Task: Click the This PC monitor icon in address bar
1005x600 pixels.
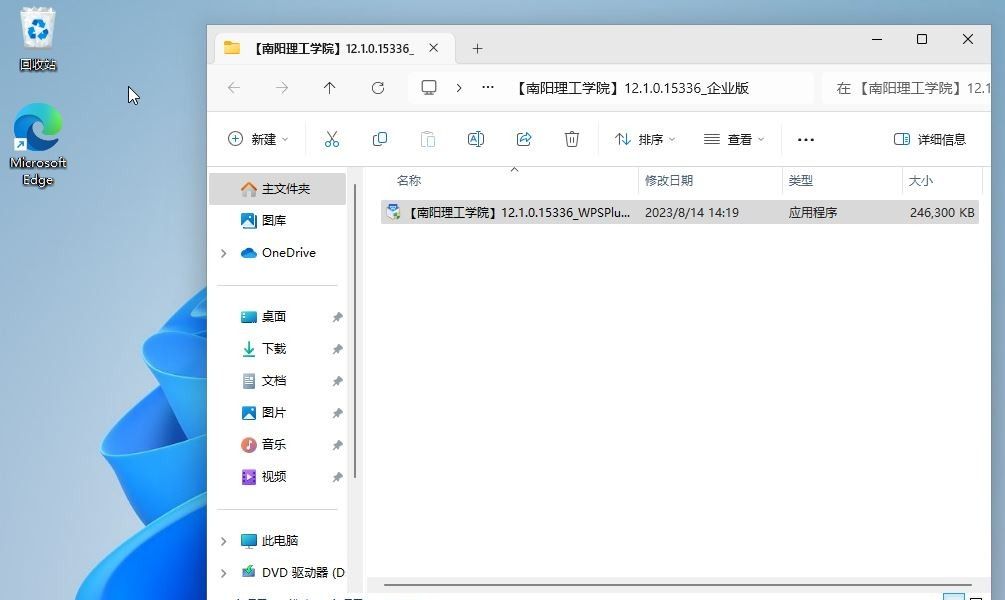Action: click(x=429, y=88)
